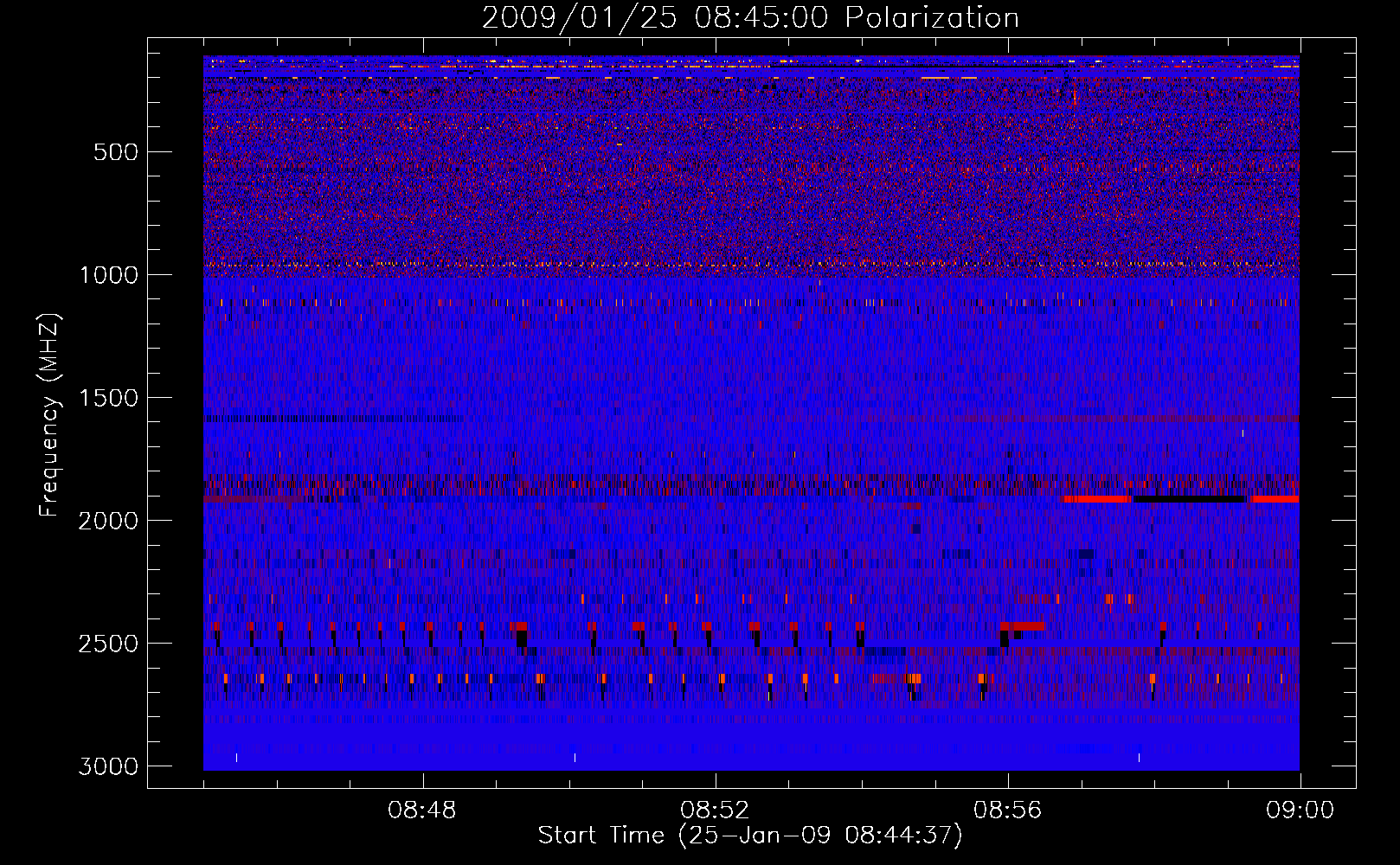1400x865 pixels.
Task: Click the 2000 frequency tick label
Action: click(x=108, y=521)
